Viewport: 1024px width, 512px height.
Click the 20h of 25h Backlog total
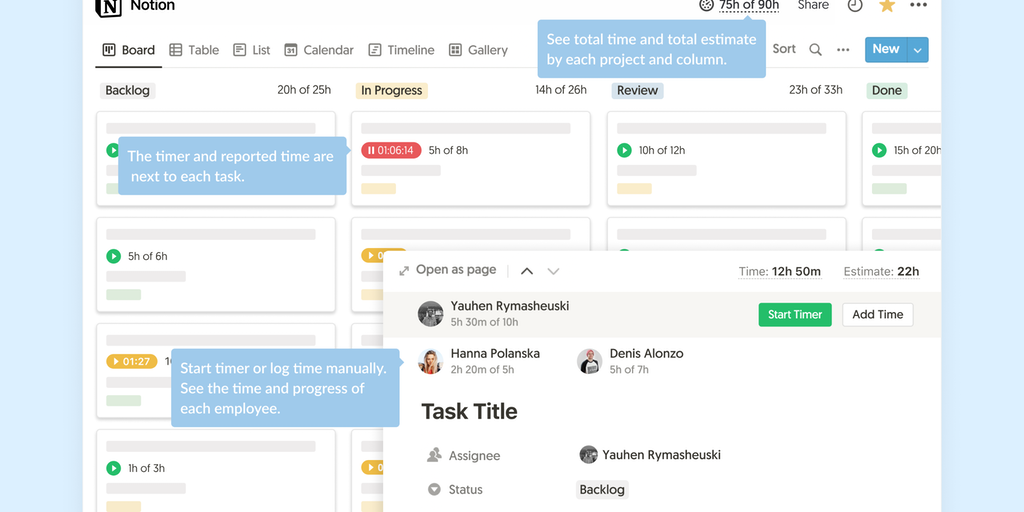coord(304,90)
